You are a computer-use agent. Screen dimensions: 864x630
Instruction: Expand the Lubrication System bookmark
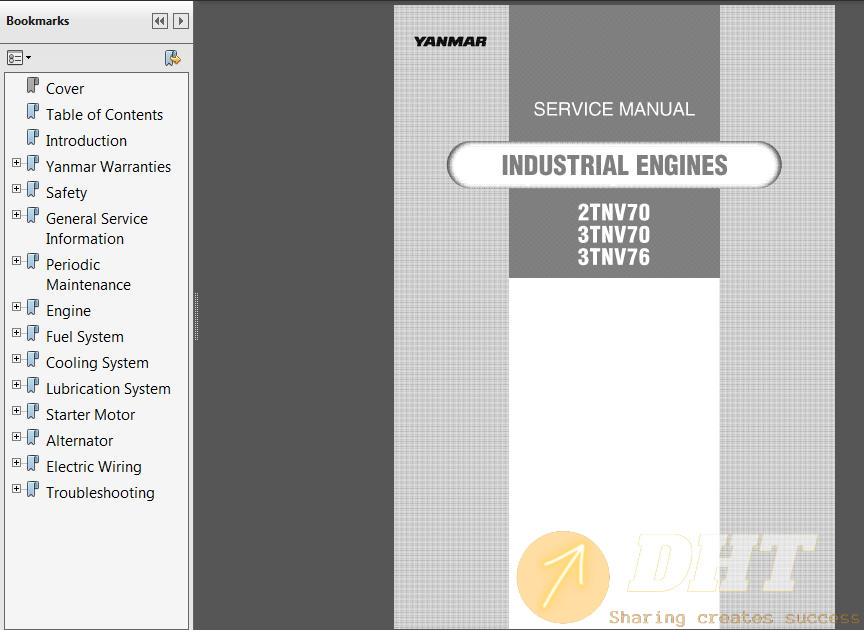(x=17, y=385)
